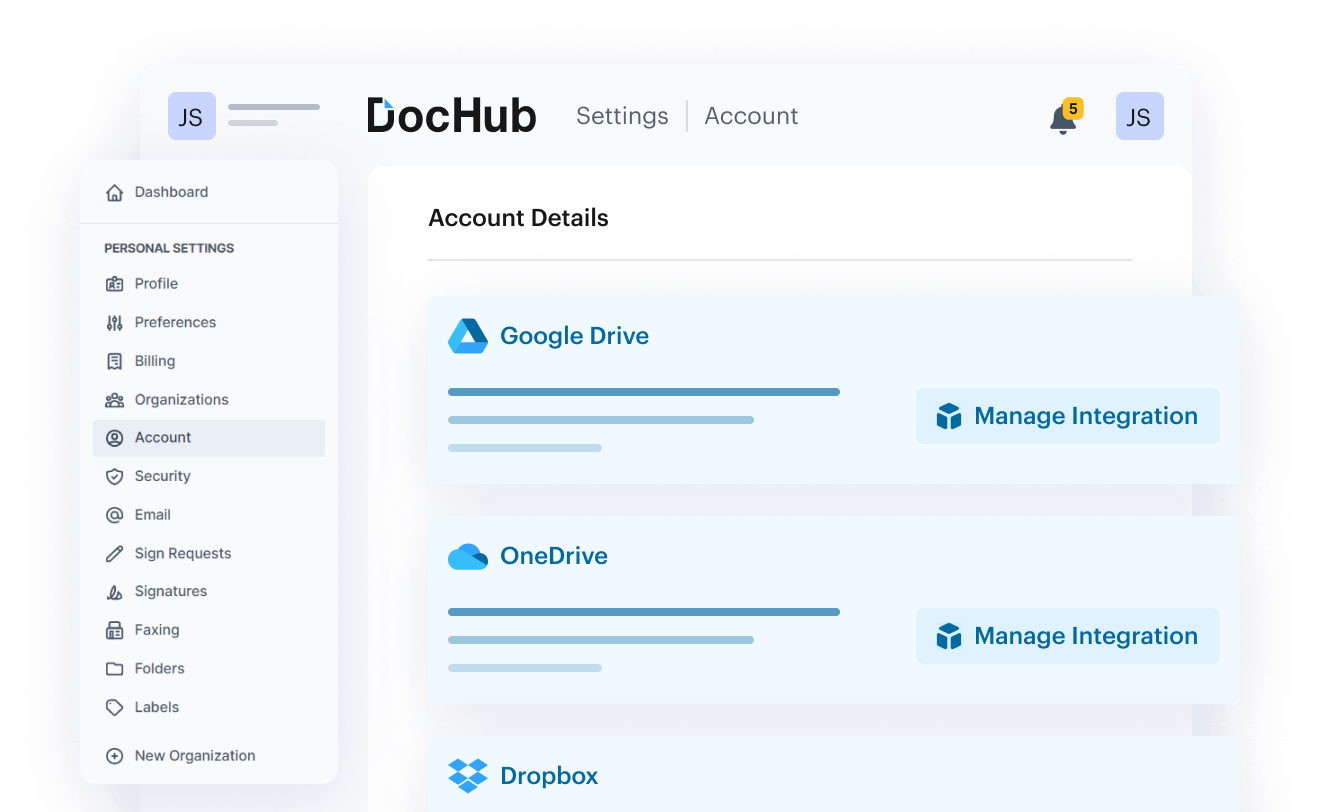The image size is (1320, 812).
Task: Switch to the Settings tab
Action: pyautogui.click(x=622, y=116)
